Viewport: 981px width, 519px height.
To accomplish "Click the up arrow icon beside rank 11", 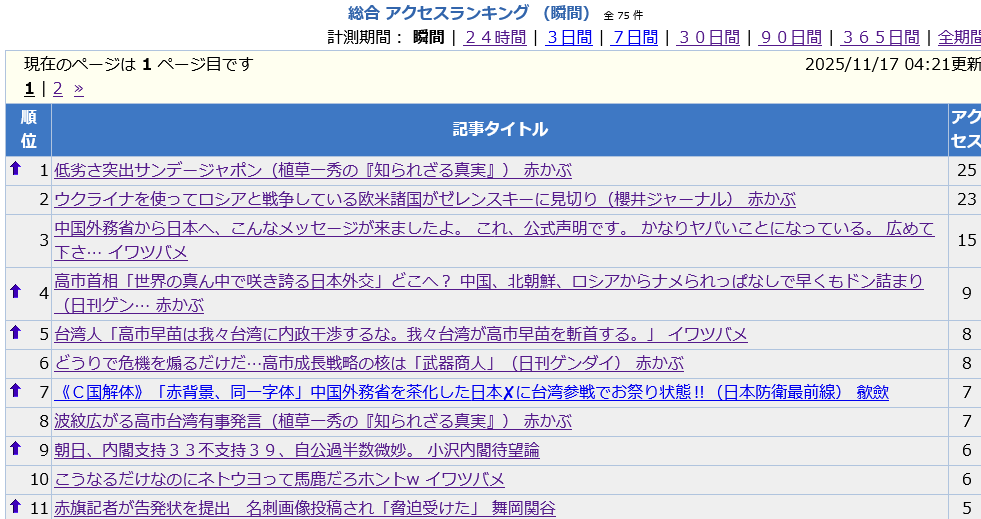I will point(15,506).
